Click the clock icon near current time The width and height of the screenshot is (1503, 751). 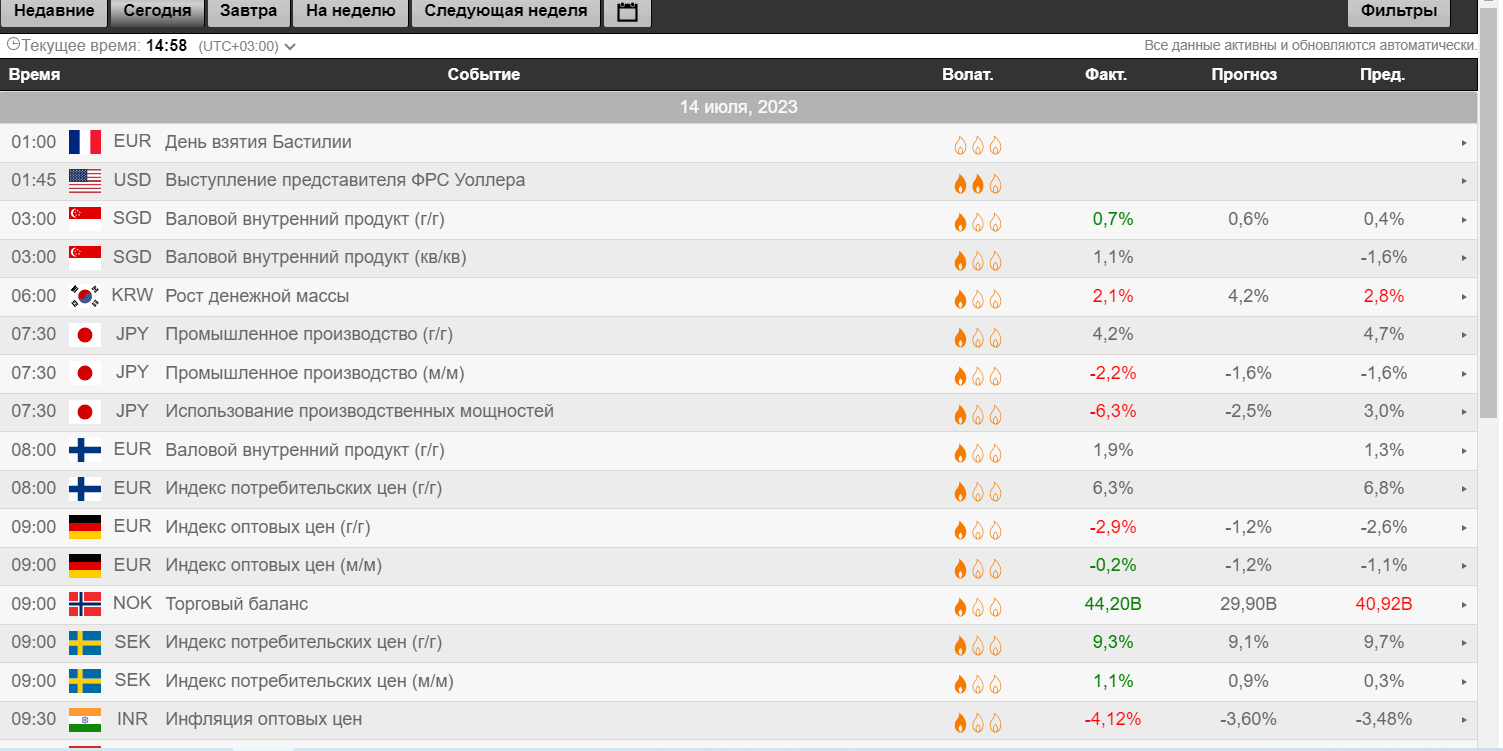13,44
